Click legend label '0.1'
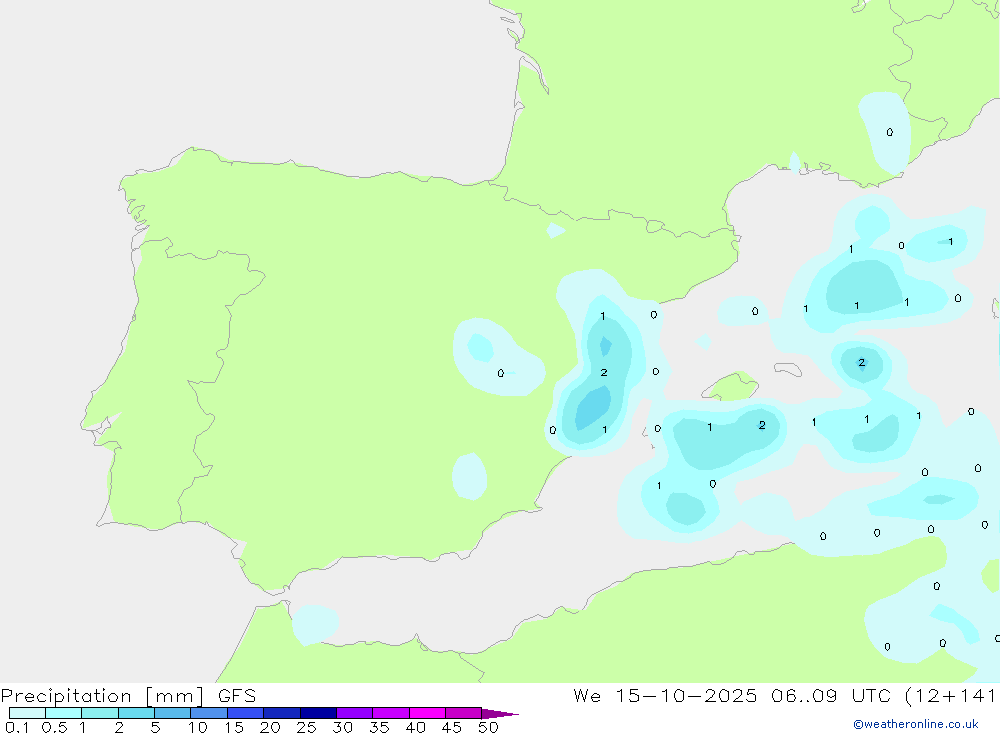Viewport: 1000px width, 733px height. pos(17,727)
